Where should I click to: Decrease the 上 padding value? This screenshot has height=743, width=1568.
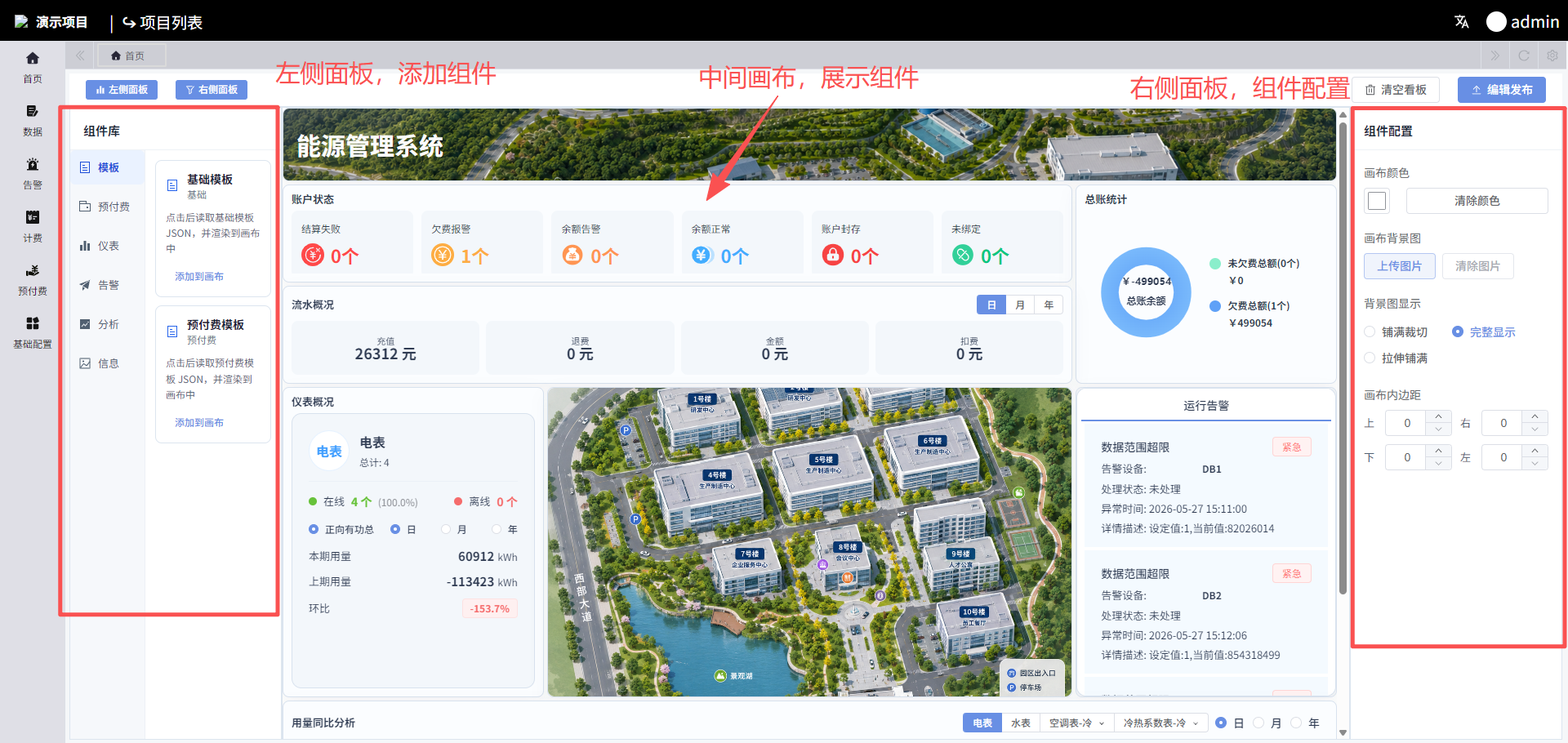1438,429
